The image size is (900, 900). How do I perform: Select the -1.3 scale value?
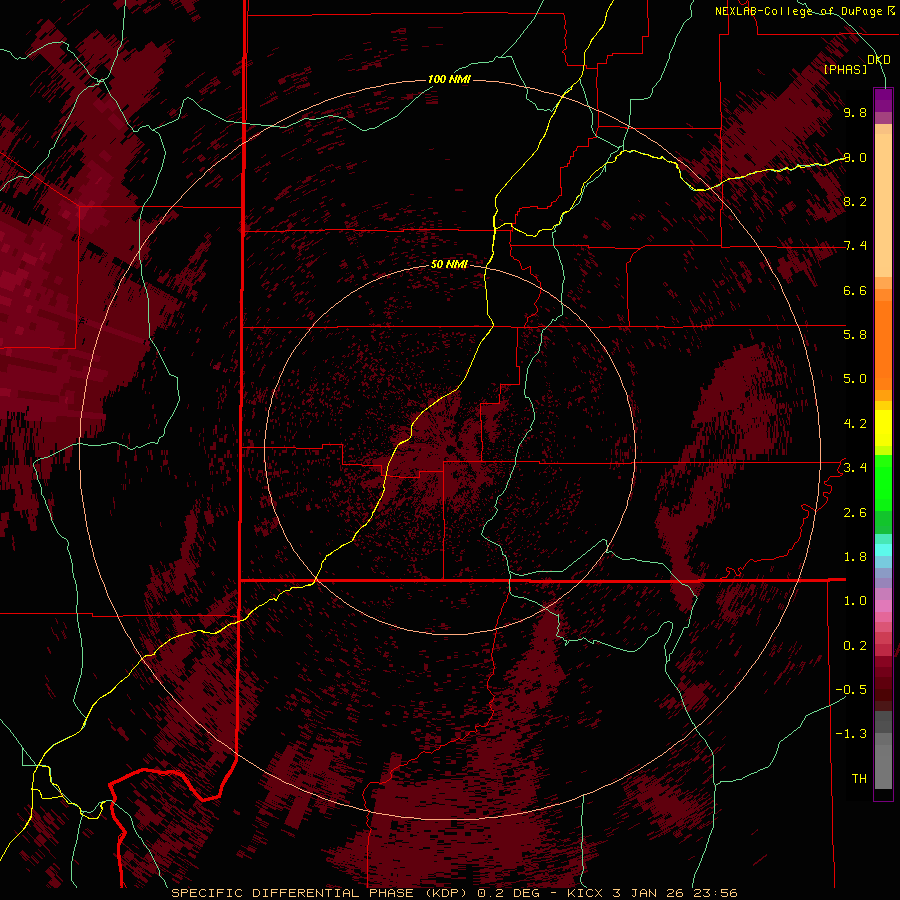851,734
